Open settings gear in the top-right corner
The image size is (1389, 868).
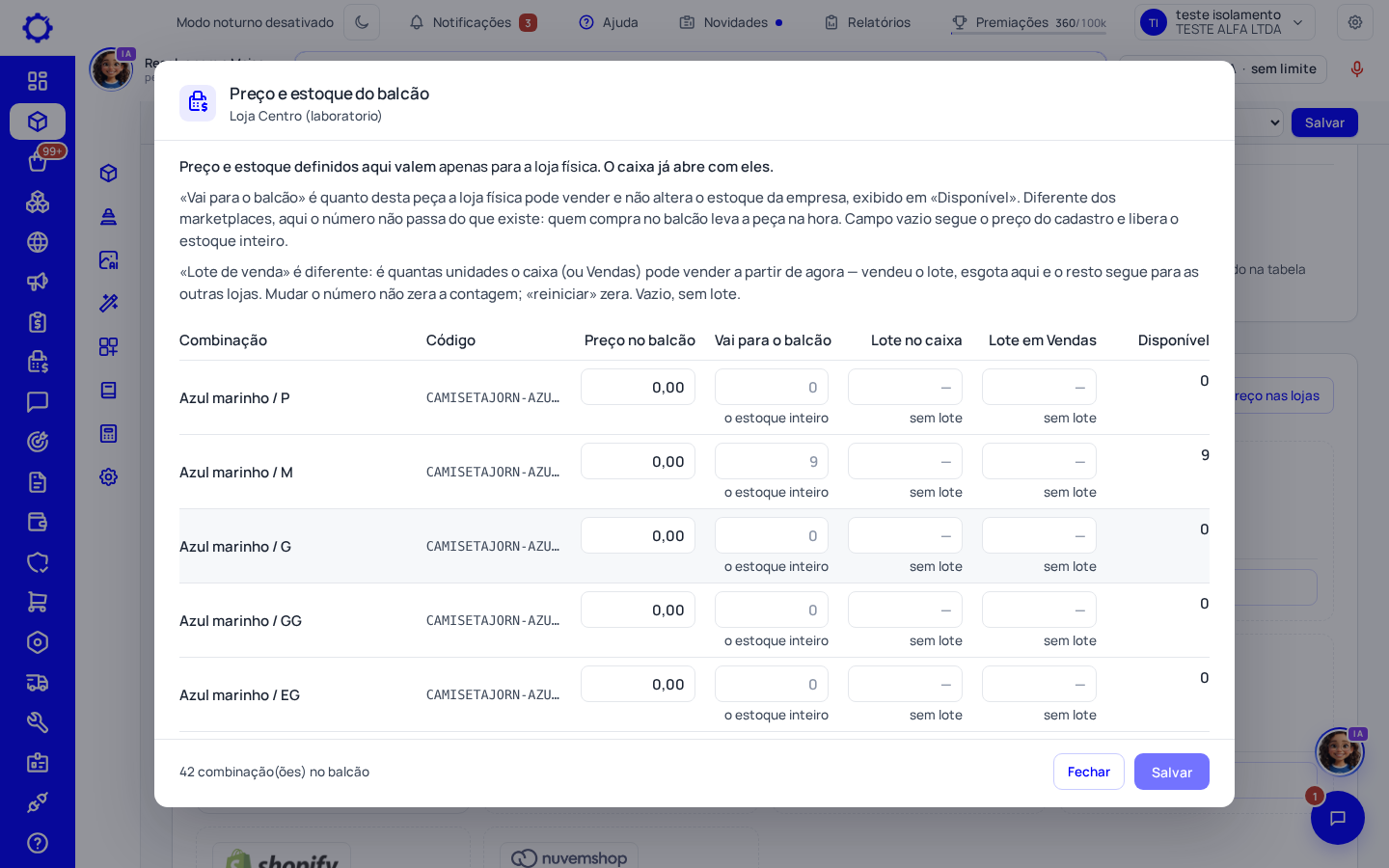tap(1355, 22)
